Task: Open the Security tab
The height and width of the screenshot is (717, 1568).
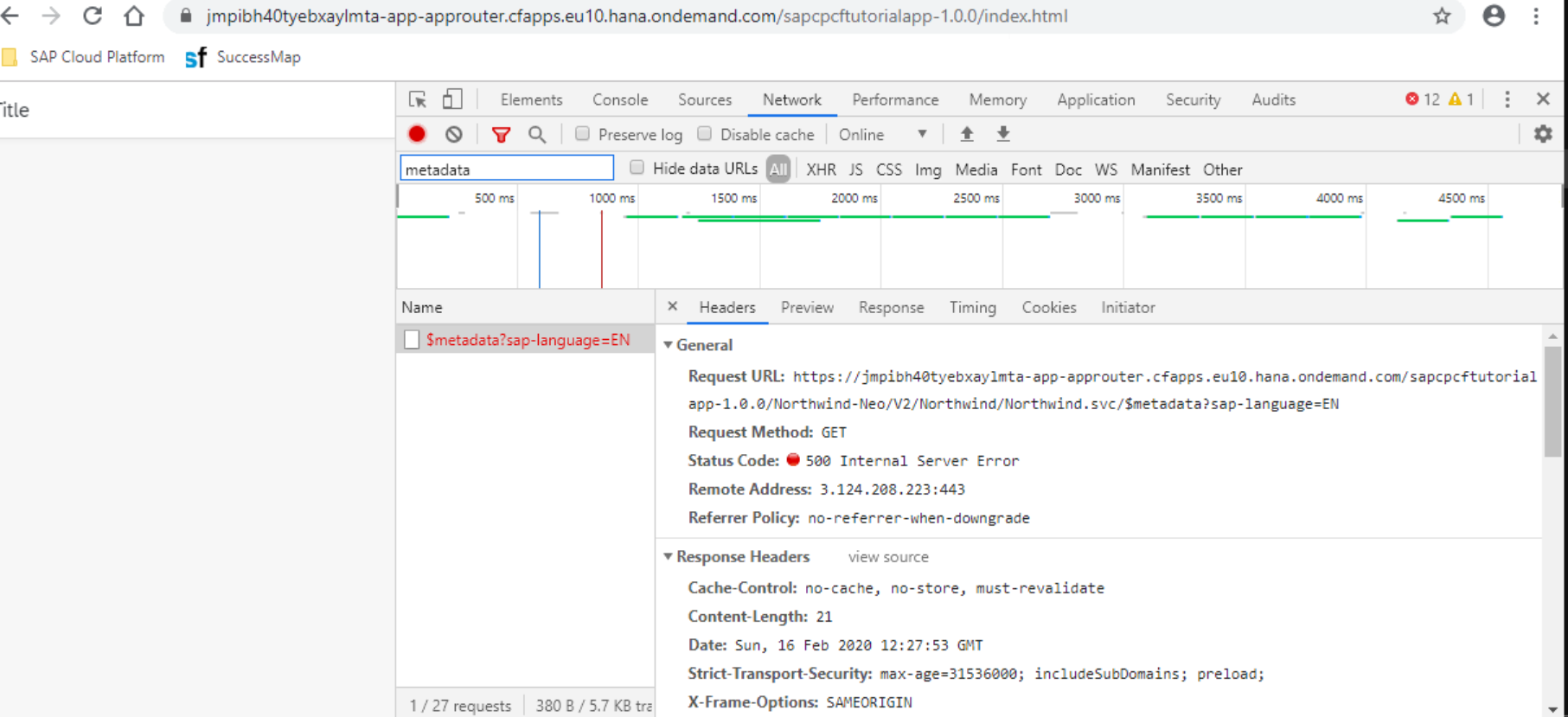Action: pyautogui.click(x=1194, y=99)
